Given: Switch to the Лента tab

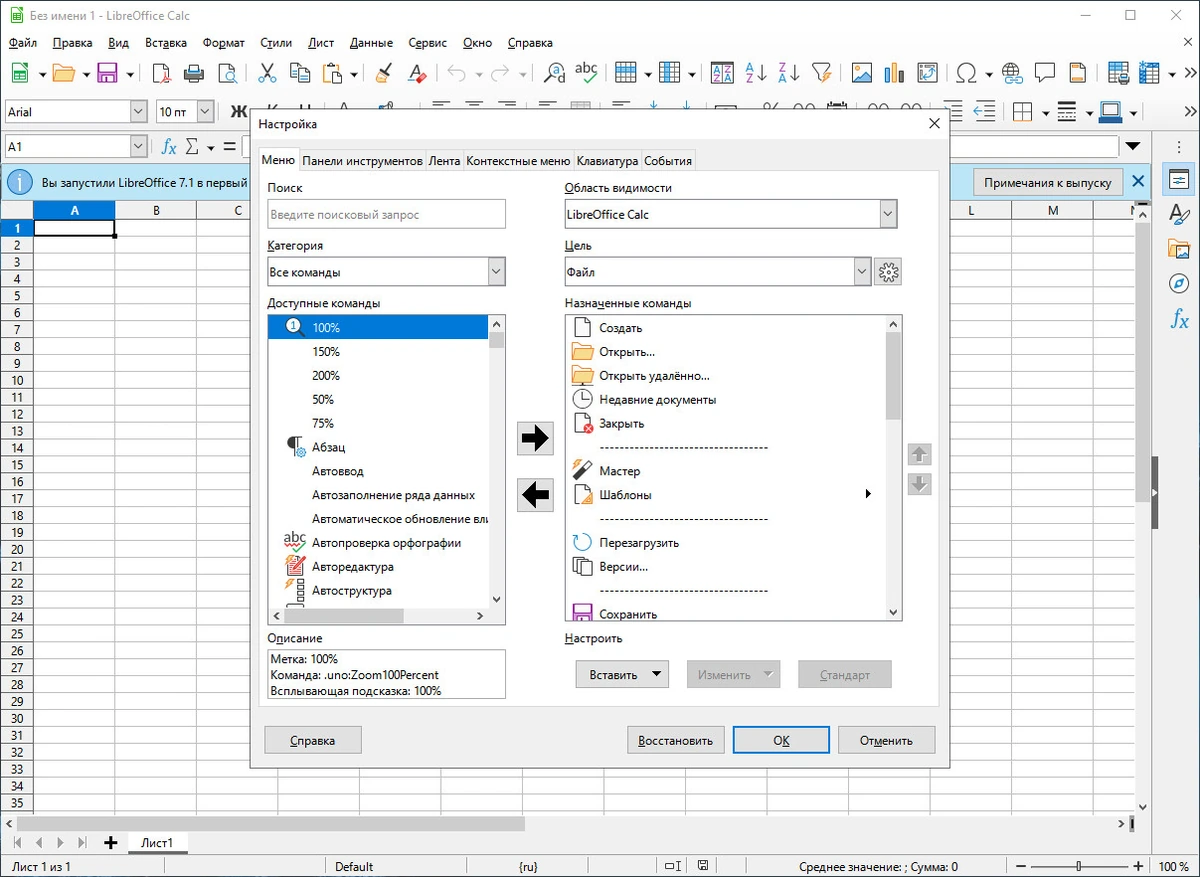Looking at the screenshot, I should click(444, 161).
